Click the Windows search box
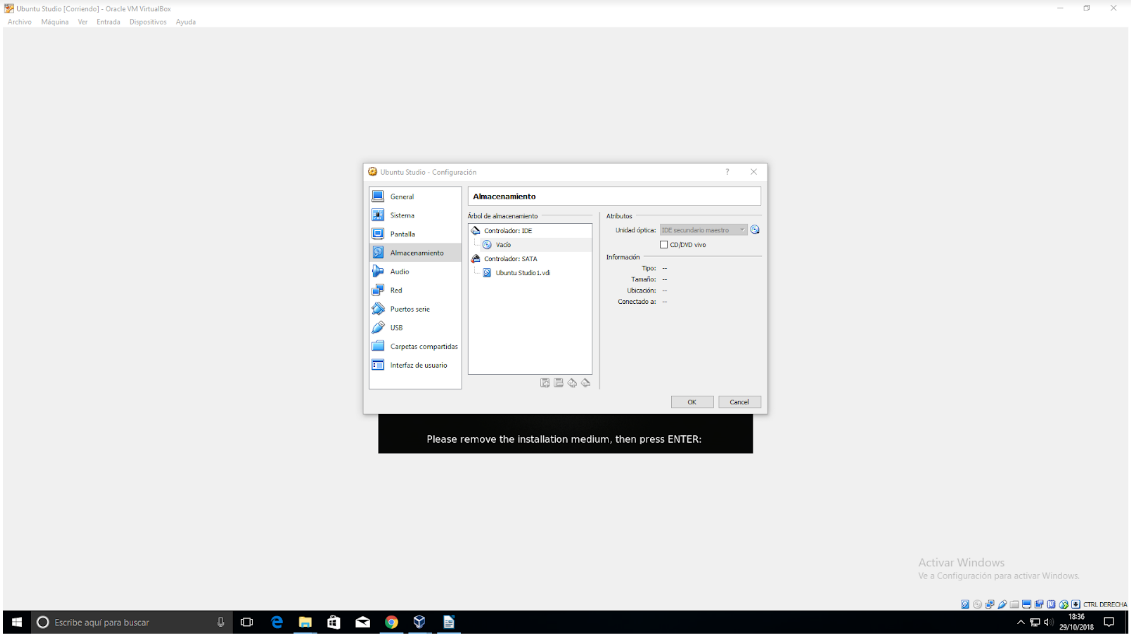This screenshot has width=1131, height=635. (120, 622)
